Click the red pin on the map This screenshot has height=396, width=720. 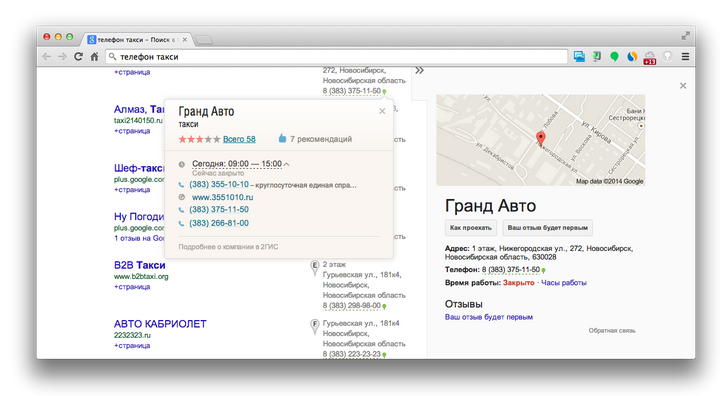541,138
